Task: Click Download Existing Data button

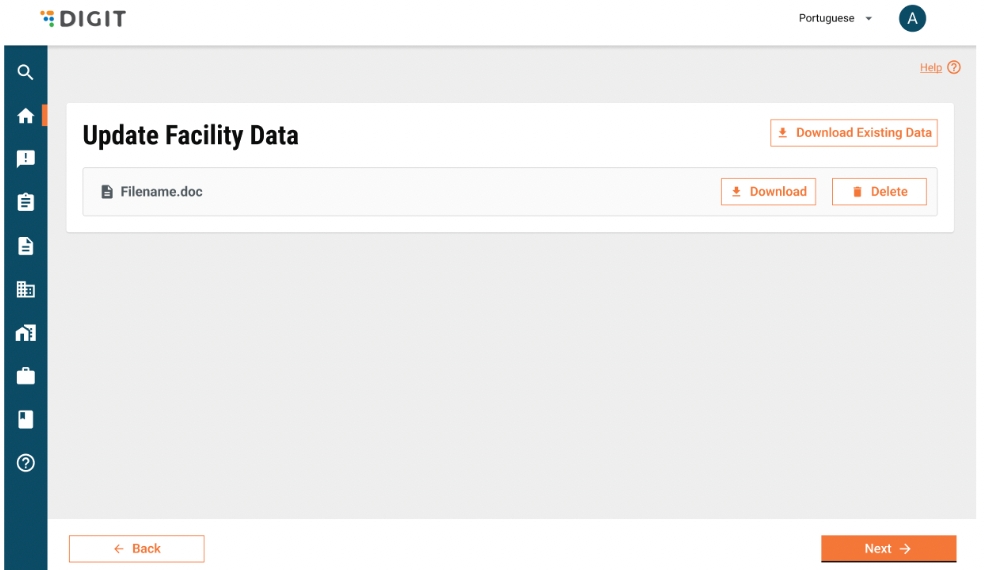Action: point(854,133)
